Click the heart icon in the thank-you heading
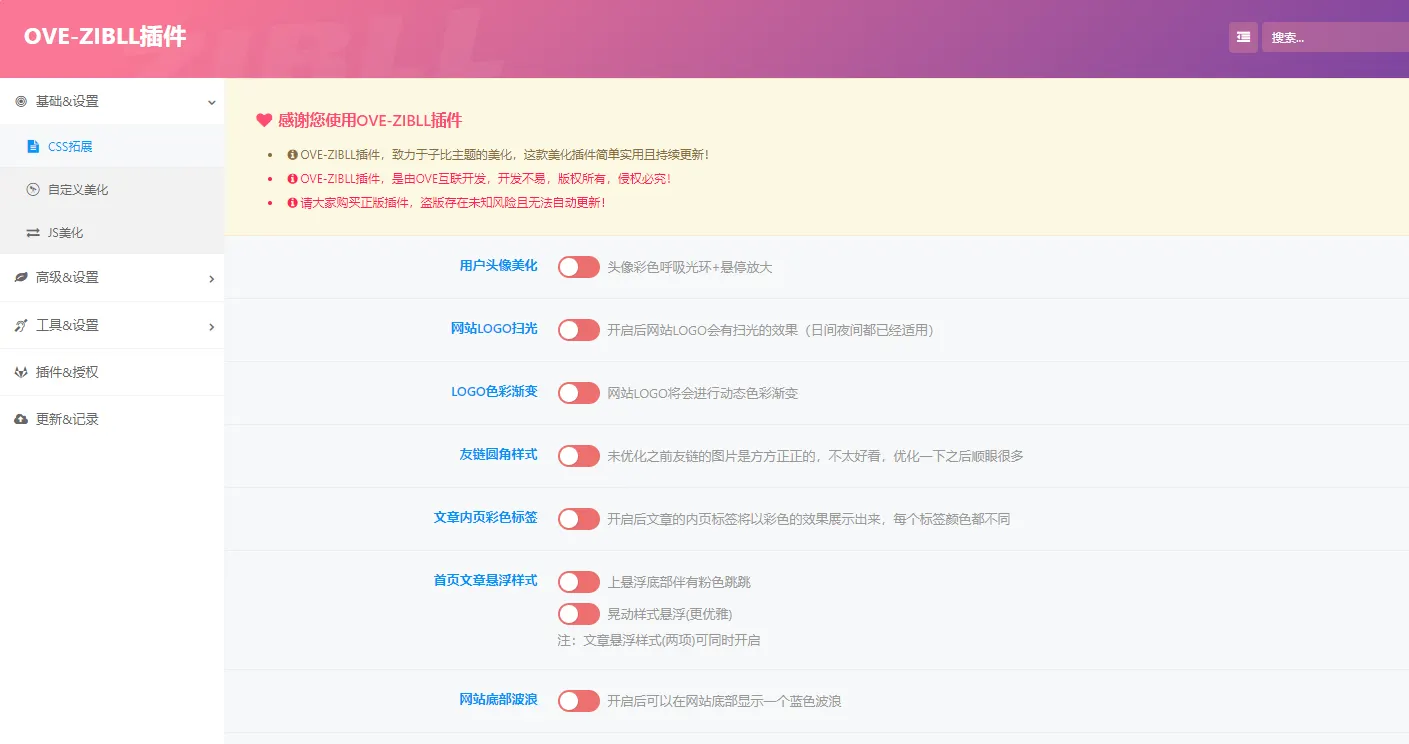The width and height of the screenshot is (1409, 744). pyautogui.click(x=264, y=120)
